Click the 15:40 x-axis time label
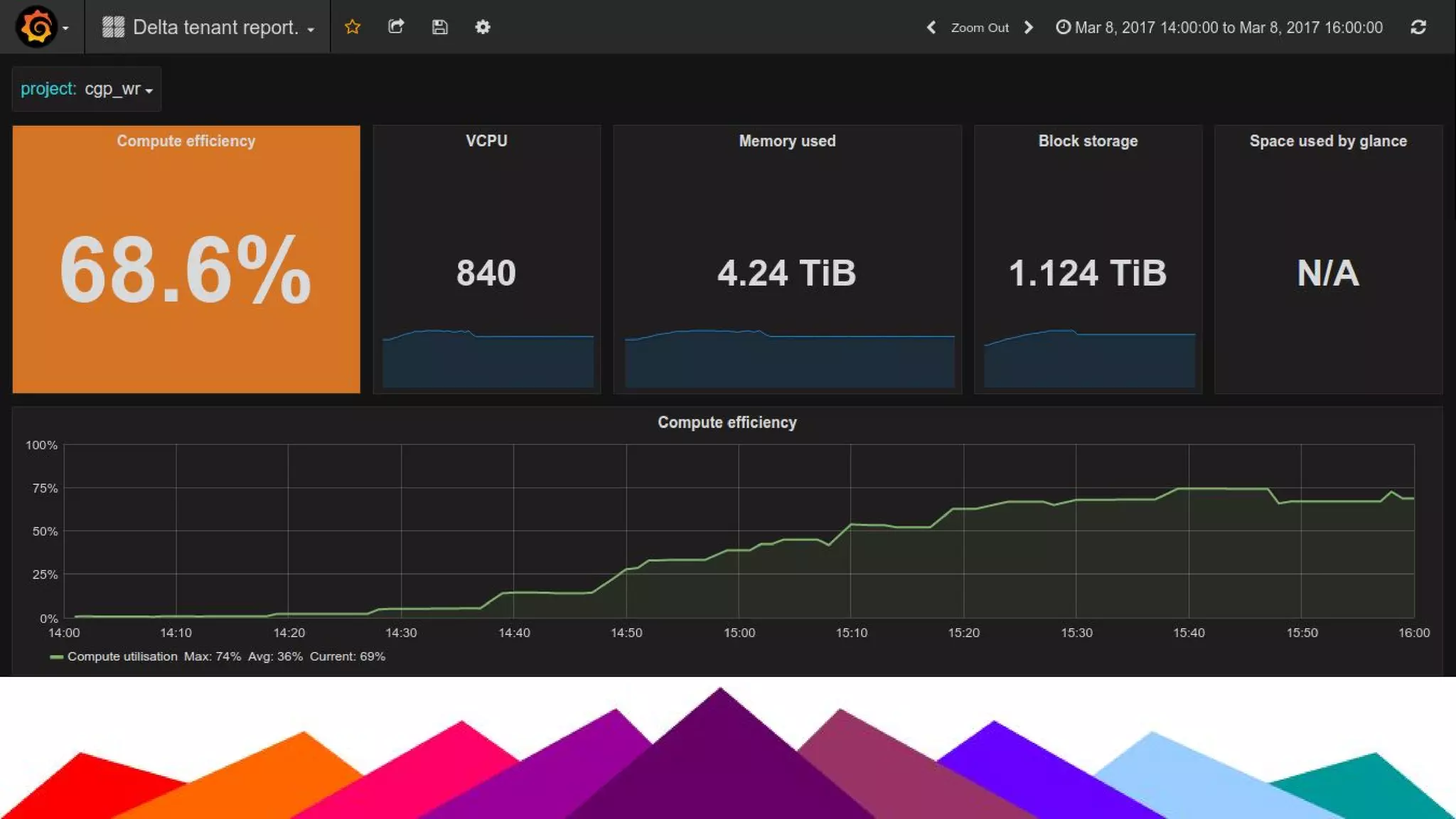 click(1189, 633)
